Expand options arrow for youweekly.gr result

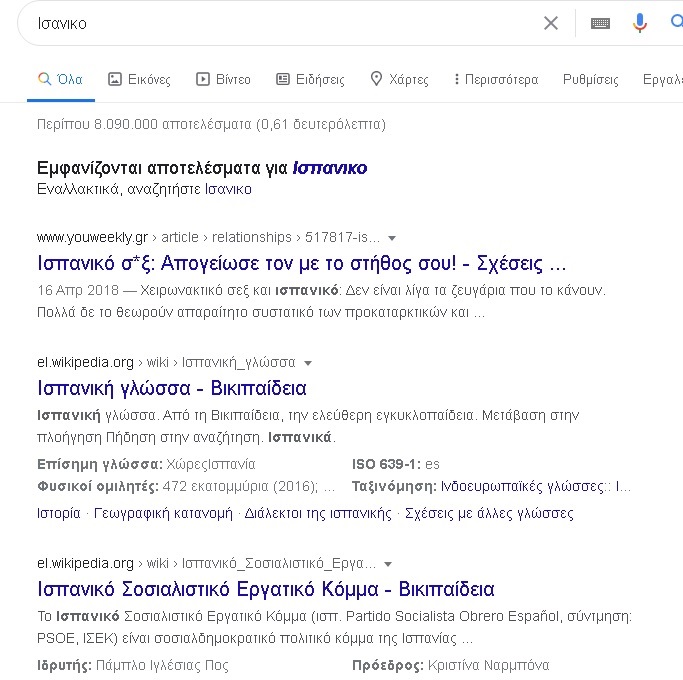pyautogui.click(x=392, y=238)
